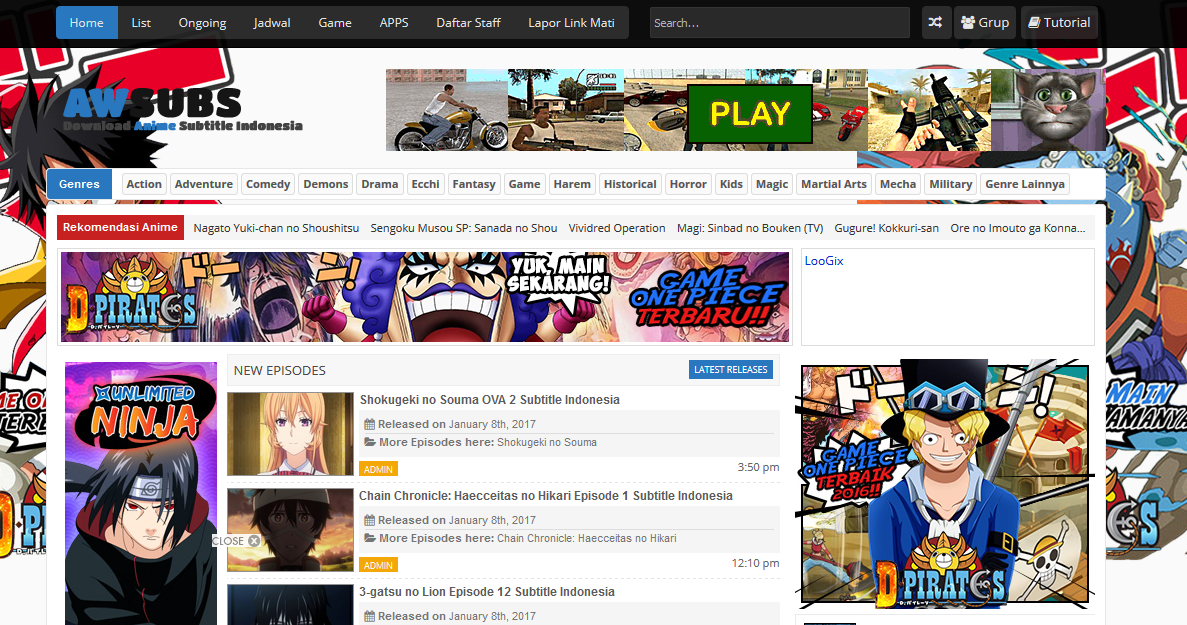This screenshot has height=625, width=1187.
Task: Filter by Ecchi genre
Action: (425, 184)
